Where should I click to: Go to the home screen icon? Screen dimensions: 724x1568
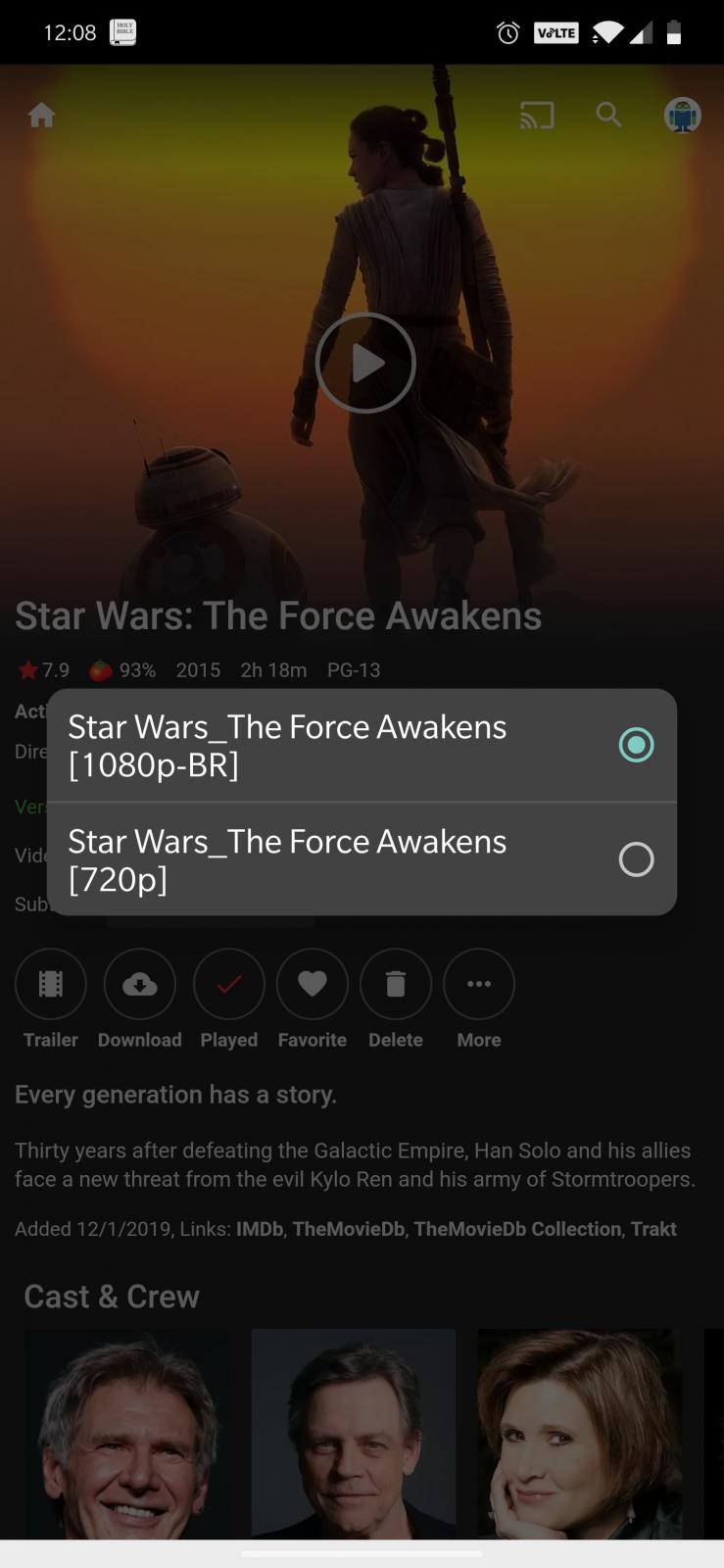click(41, 116)
